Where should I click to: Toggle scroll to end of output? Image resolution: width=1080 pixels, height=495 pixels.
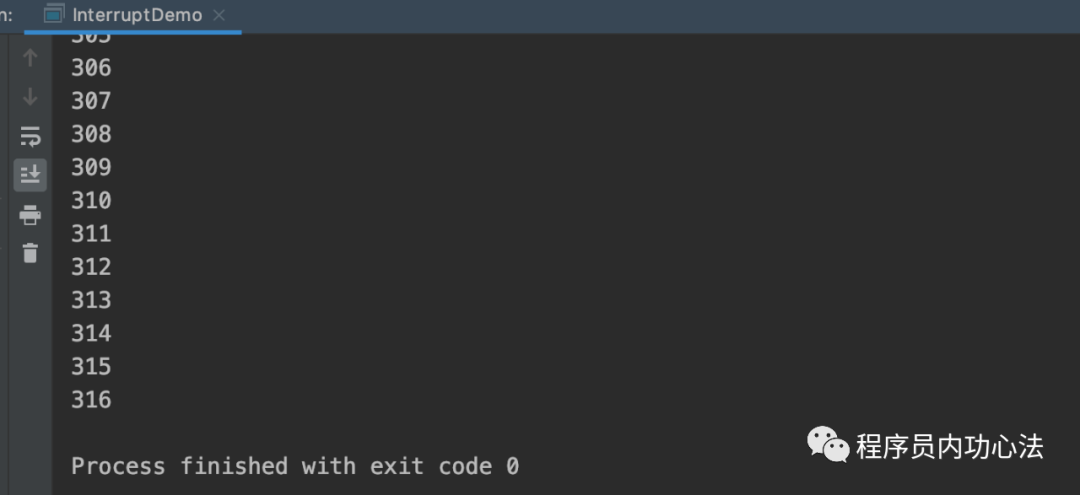[30, 174]
